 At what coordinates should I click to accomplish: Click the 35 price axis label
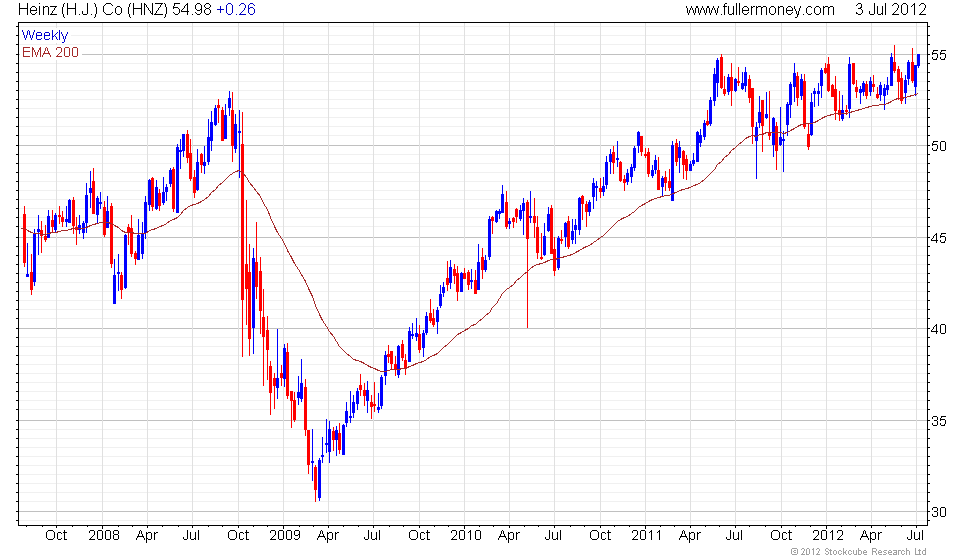(x=939, y=421)
